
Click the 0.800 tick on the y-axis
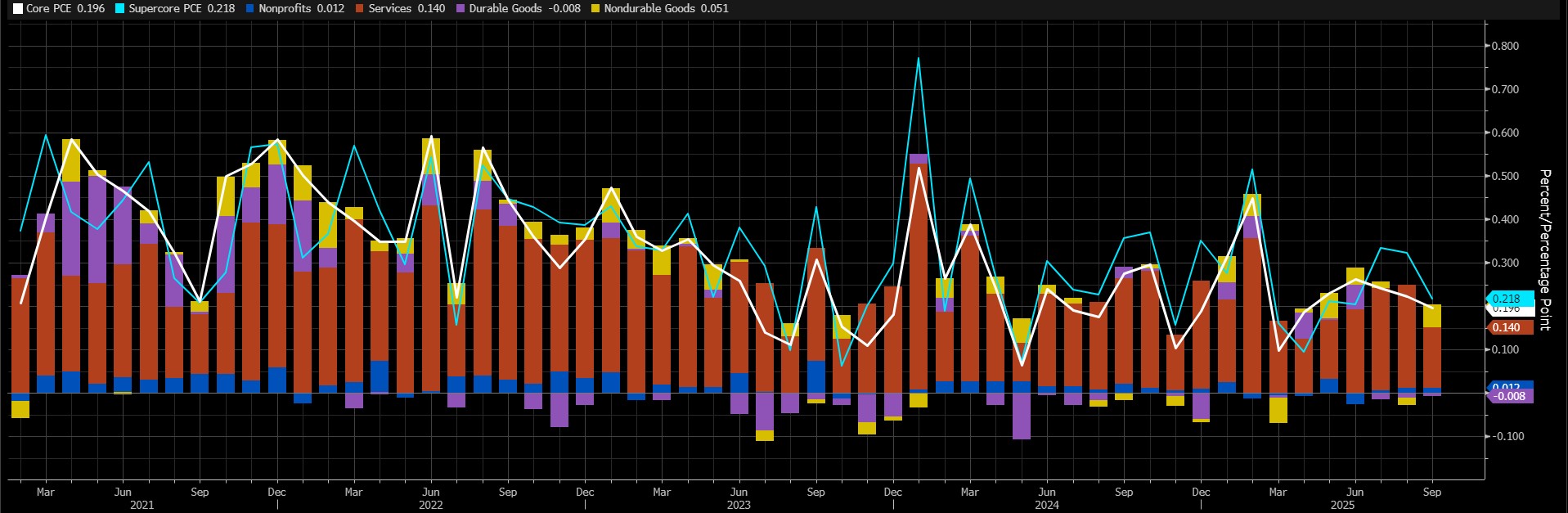tap(1504, 47)
